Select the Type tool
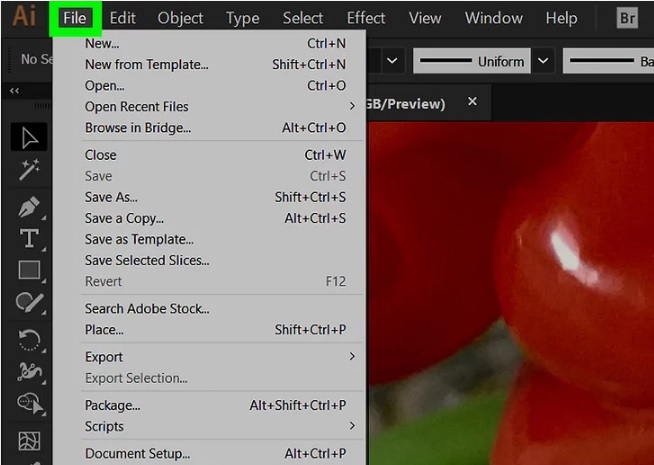Image resolution: width=654 pixels, height=465 pixels. 29,238
